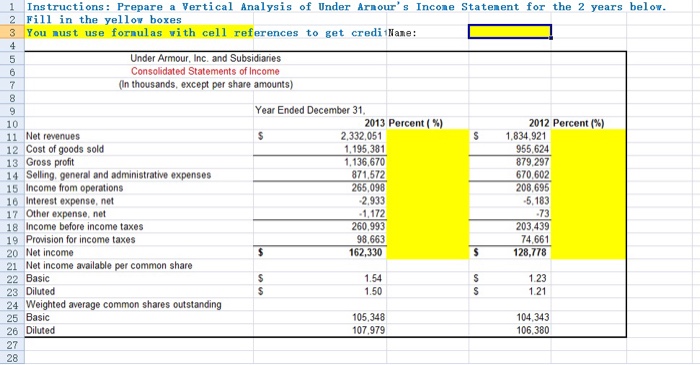Viewport: 700px width, 365px height.
Task: Click the 2012 net income 128,778
Action: [530, 253]
